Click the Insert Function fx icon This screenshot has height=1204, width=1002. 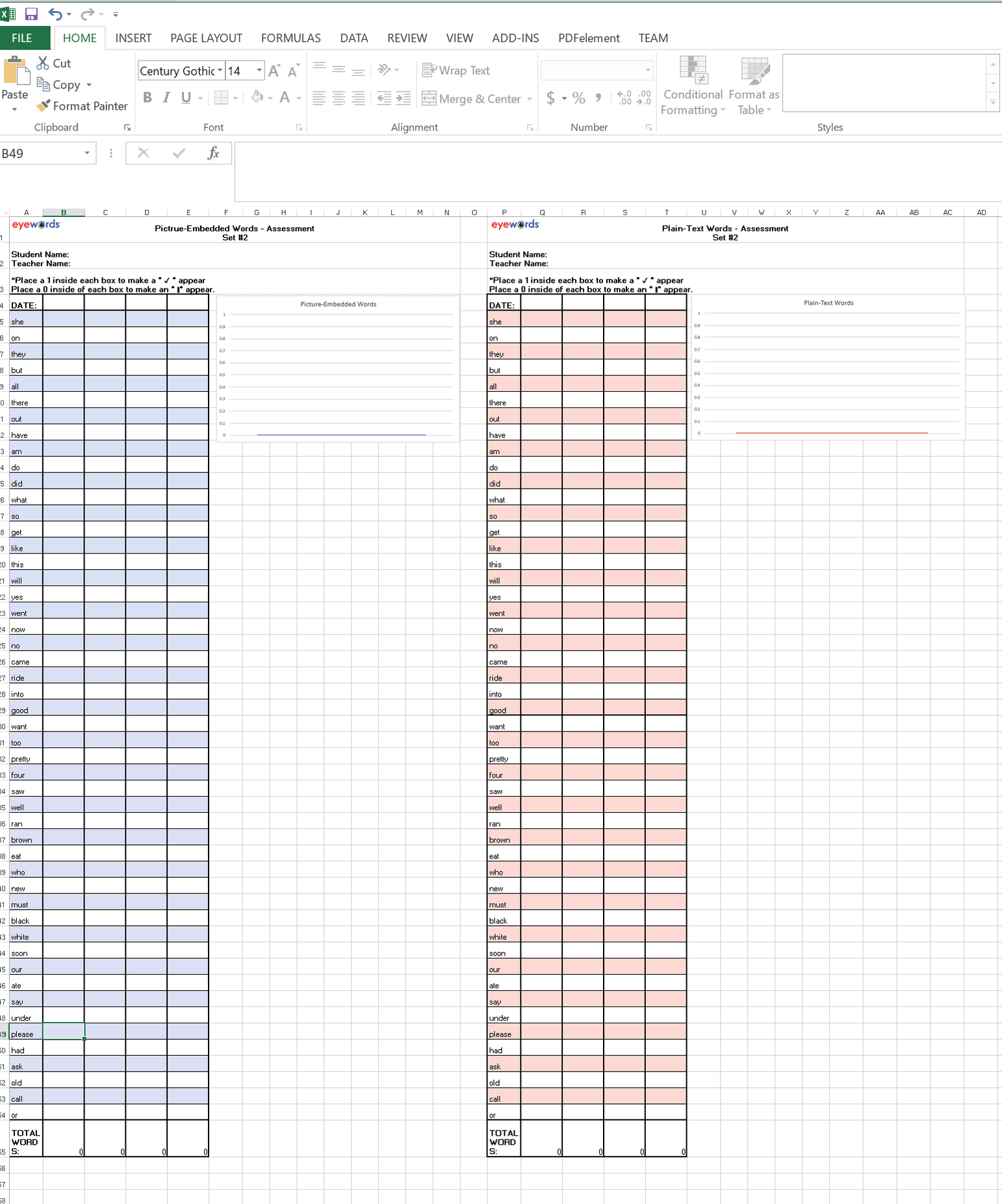(x=213, y=153)
